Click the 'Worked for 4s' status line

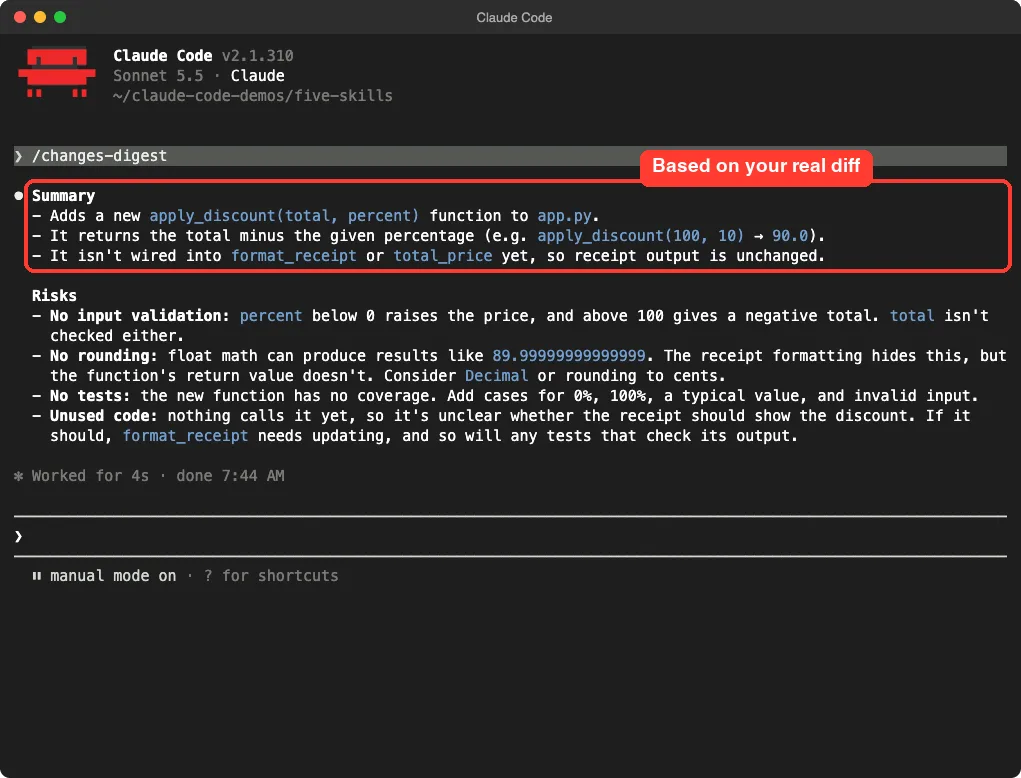(90, 476)
